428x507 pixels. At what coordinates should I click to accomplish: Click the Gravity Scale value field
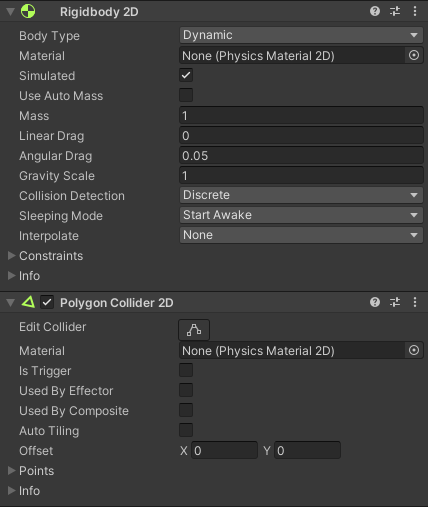coord(301,175)
